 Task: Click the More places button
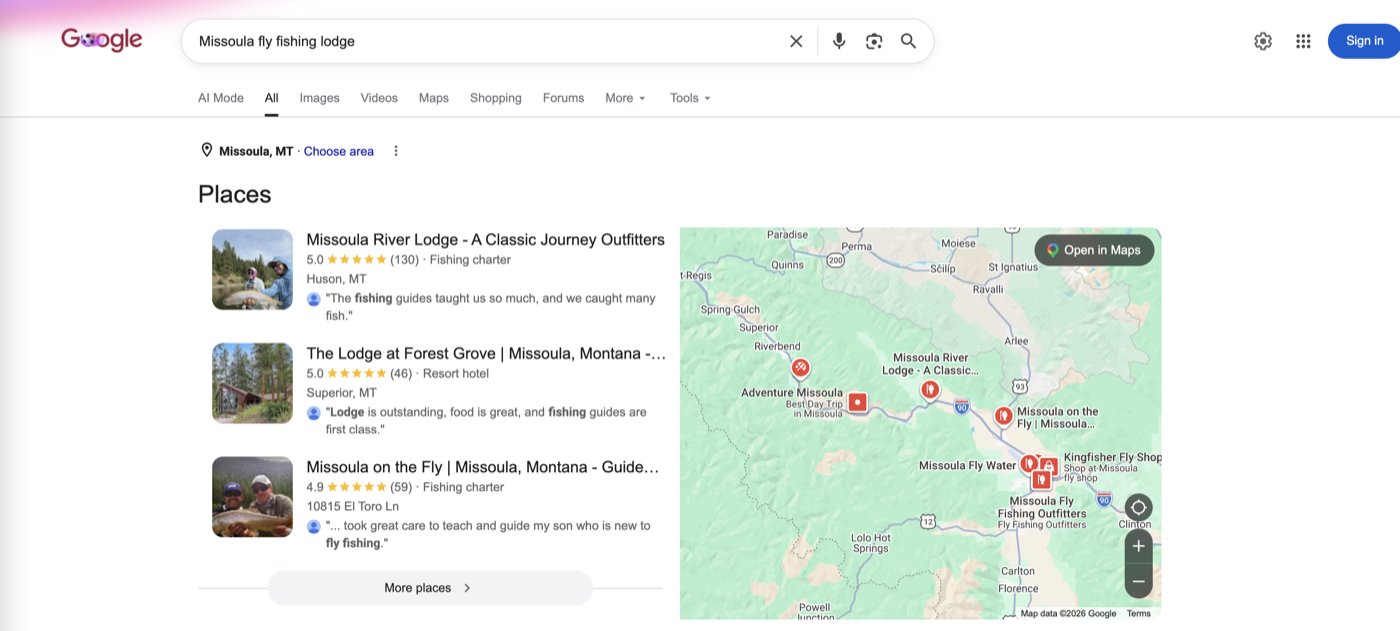click(429, 588)
